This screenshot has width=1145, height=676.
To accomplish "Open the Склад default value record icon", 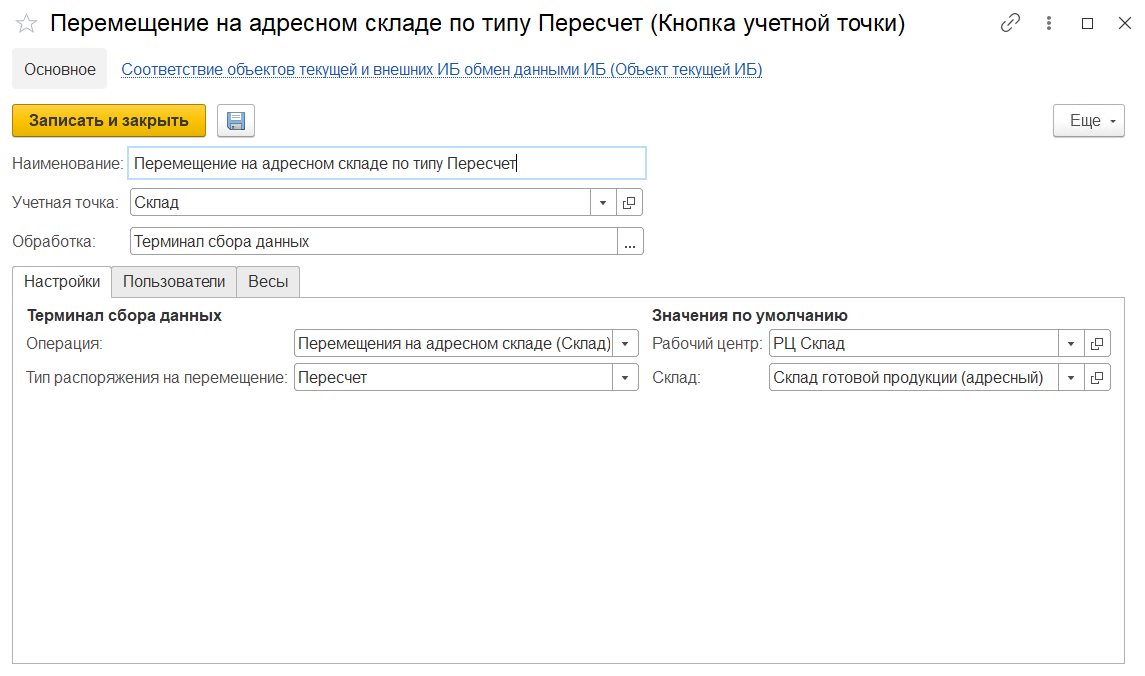I will point(1097,378).
